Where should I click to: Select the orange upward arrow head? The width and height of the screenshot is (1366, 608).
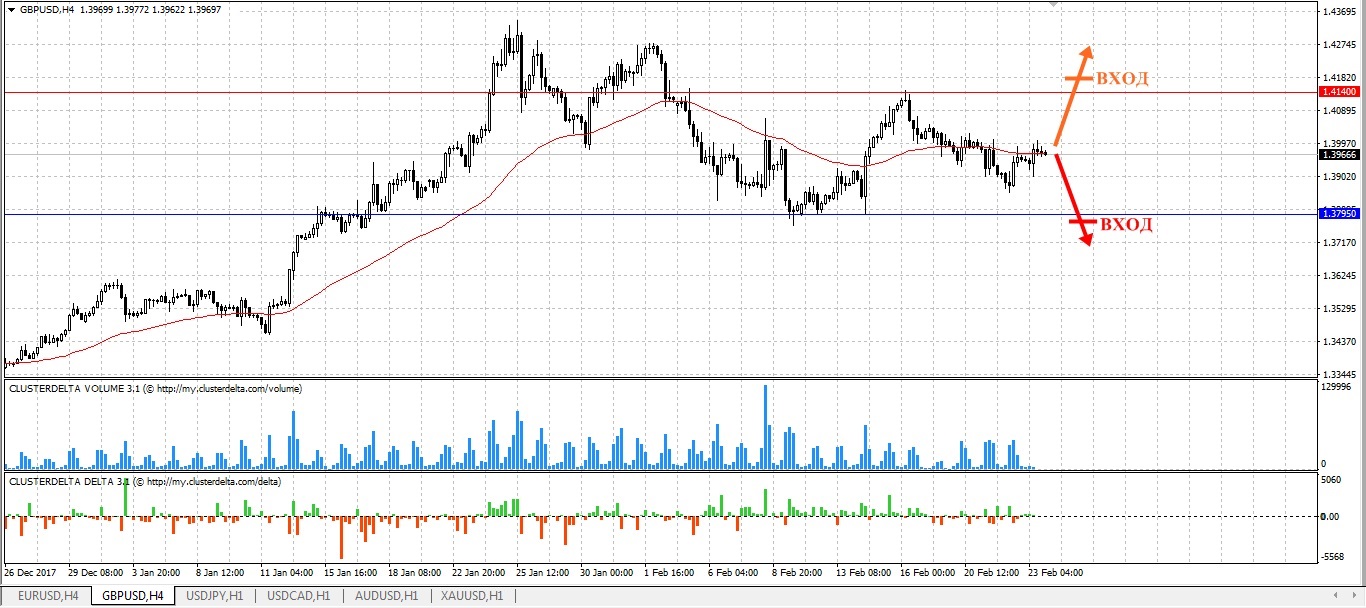(x=1086, y=52)
